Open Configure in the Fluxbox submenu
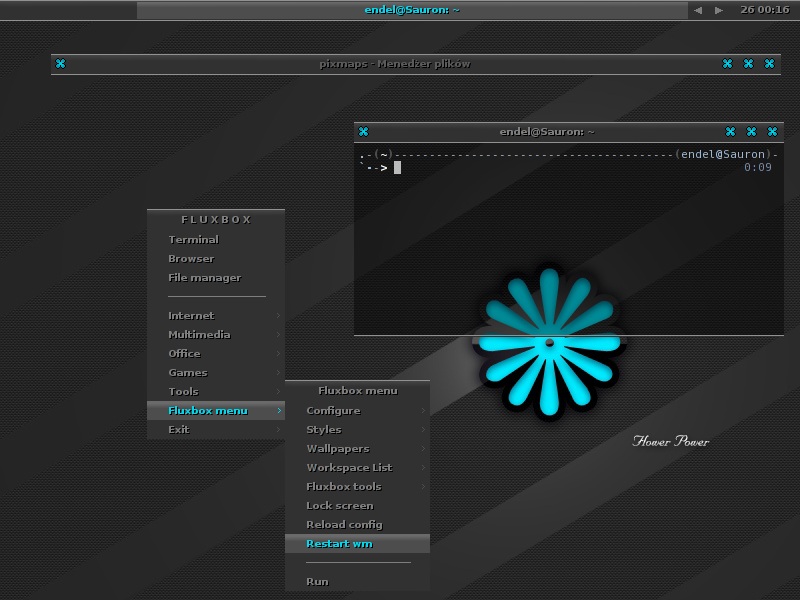 [357, 411]
